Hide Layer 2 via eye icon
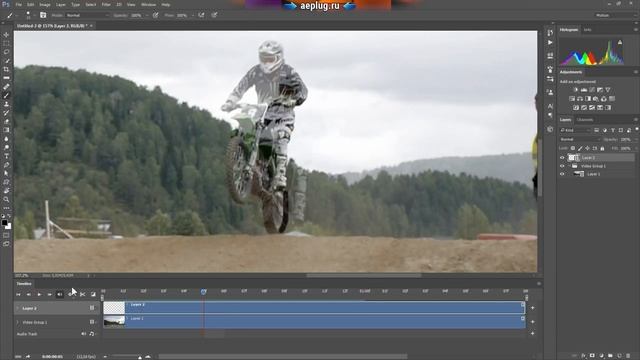The width and height of the screenshot is (640, 360). click(562, 158)
